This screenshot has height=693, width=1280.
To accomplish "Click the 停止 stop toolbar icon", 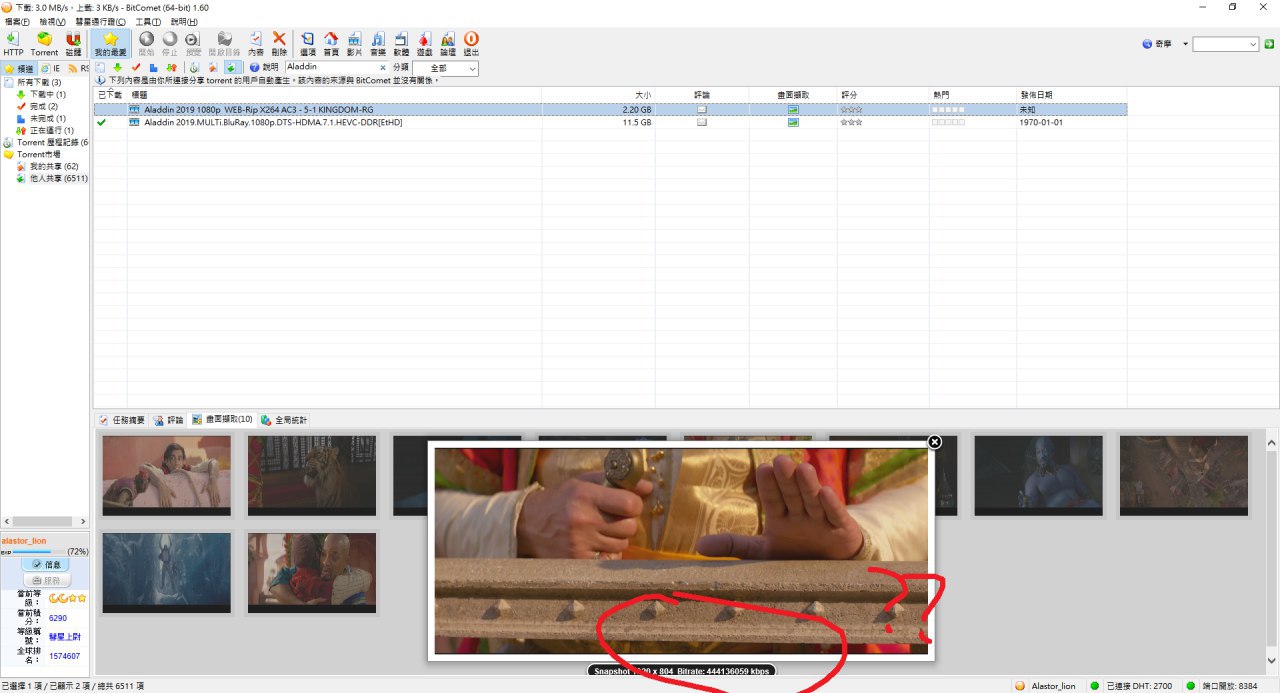I will tap(169, 43).
